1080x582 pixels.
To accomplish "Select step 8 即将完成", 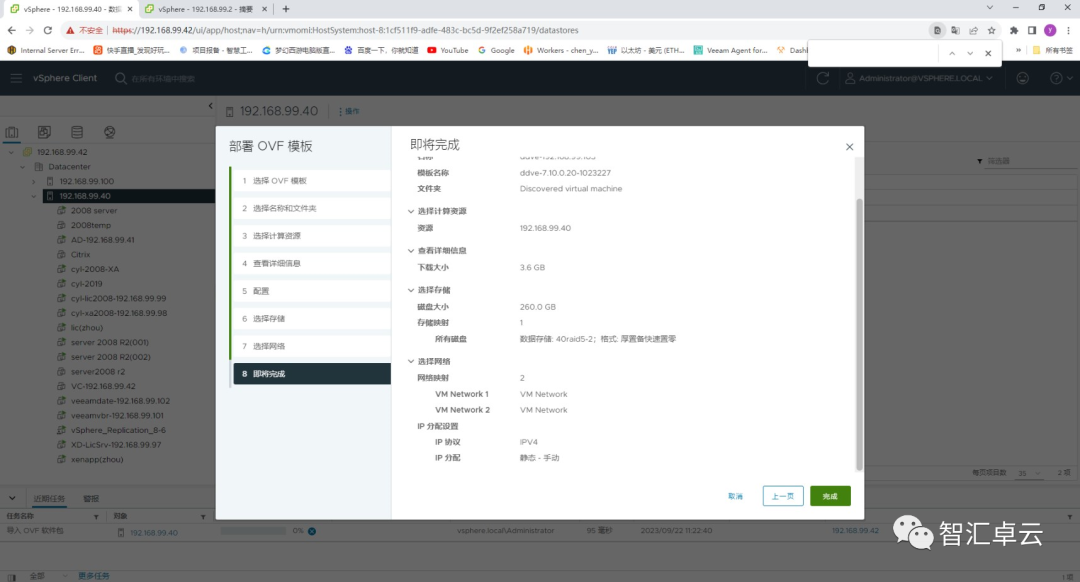I will click(311, 373).
